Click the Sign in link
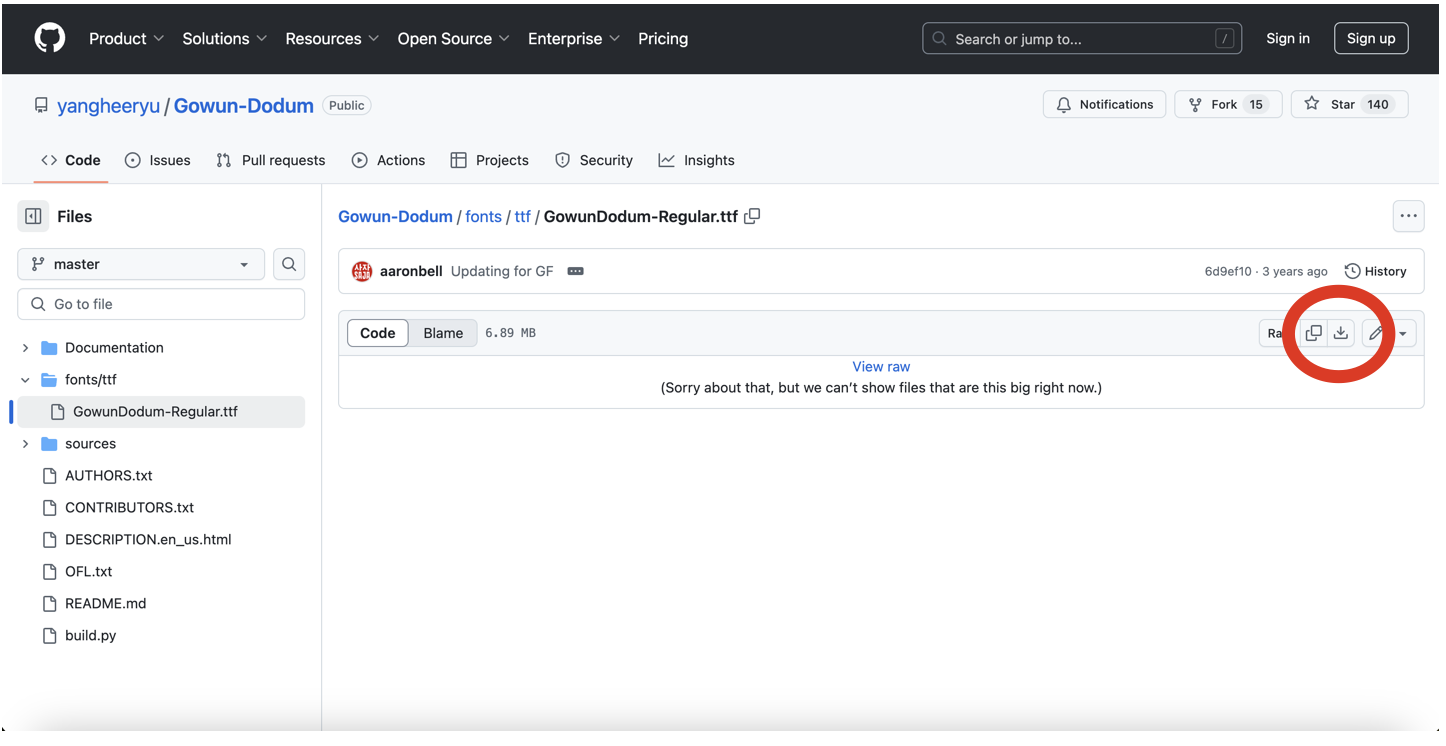The width and height of the screenshot is (1446, 746). coord(1288,39)
